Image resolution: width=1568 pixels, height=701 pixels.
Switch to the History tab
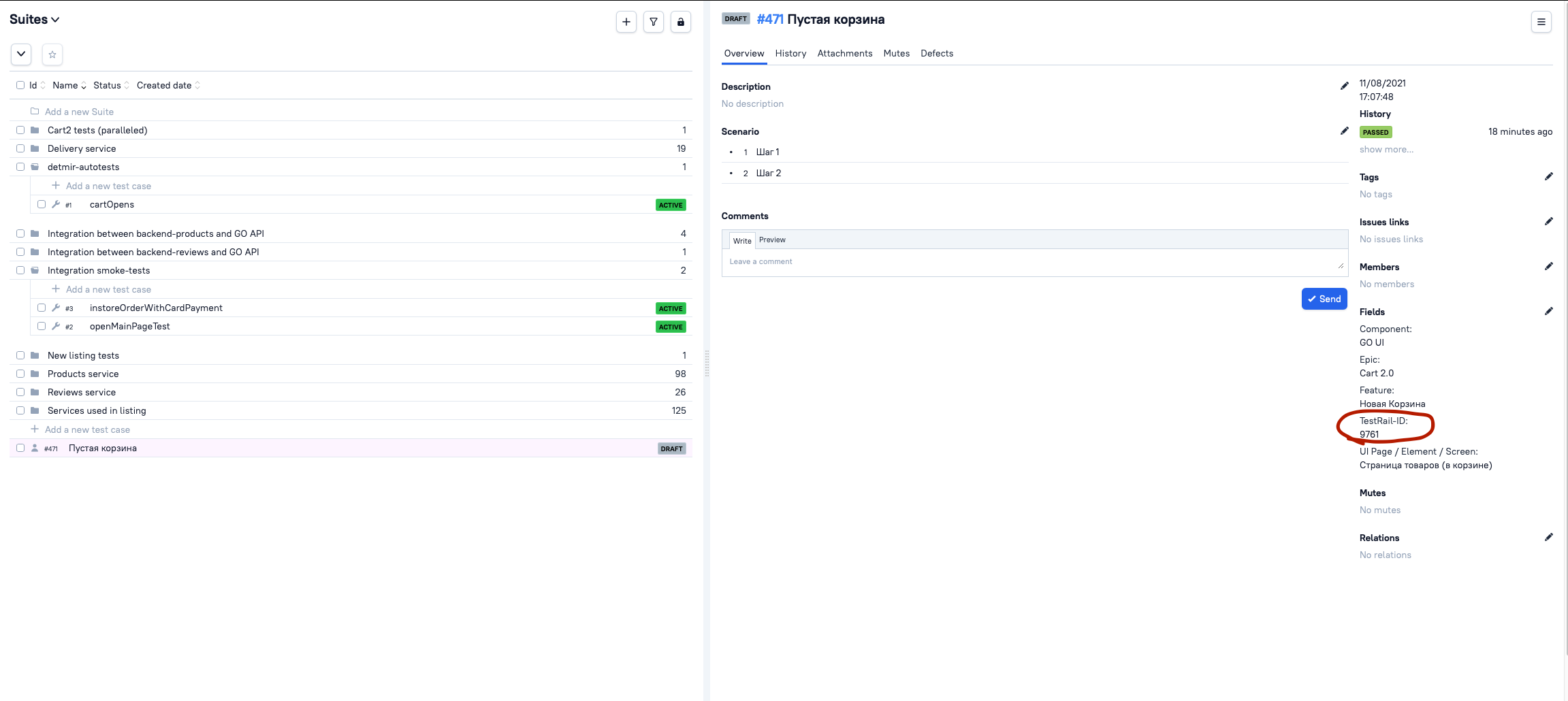pyautogui.click(x=790, y=53)
